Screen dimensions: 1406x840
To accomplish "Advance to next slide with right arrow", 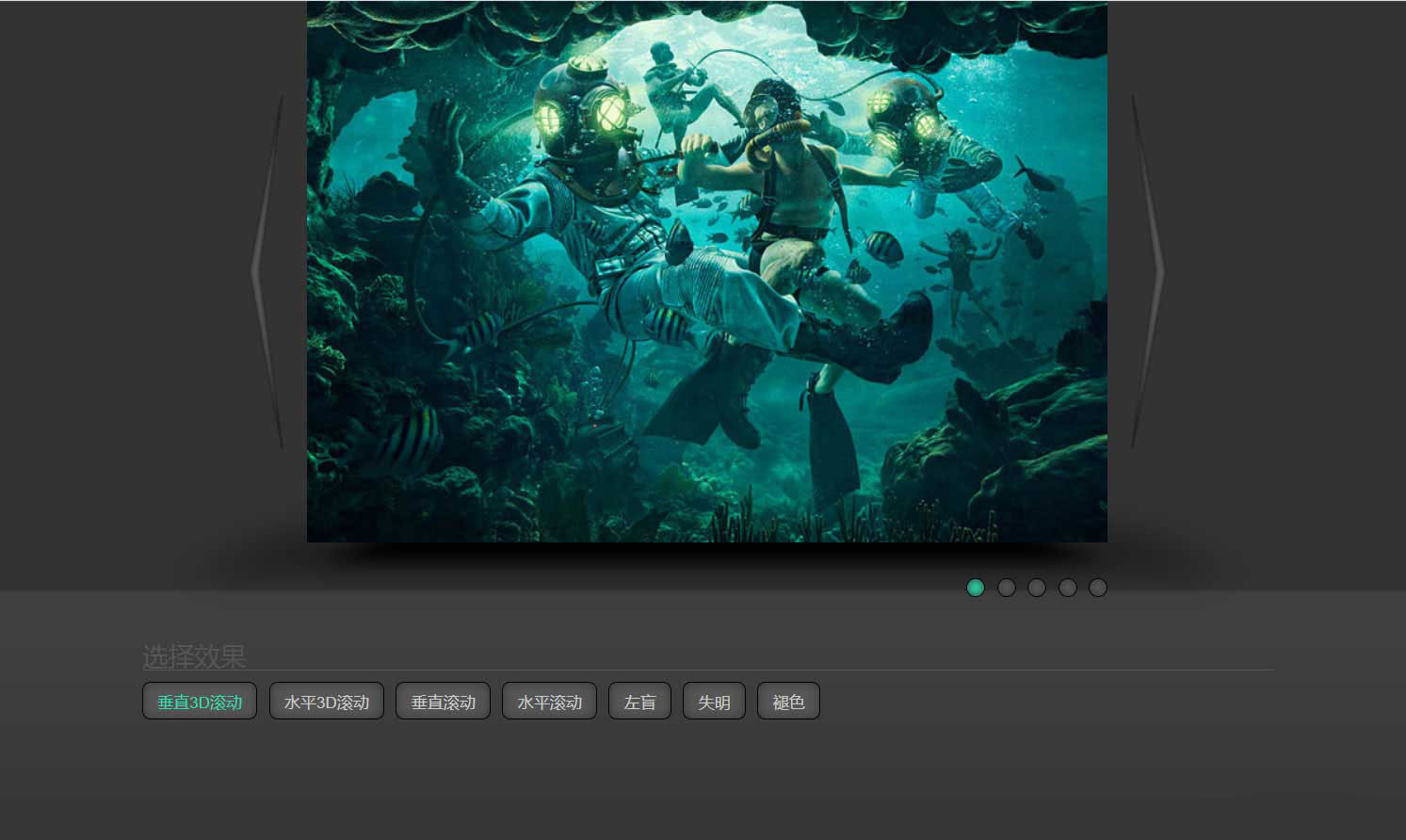I will pyautogui.click(x=1147, y=272).
